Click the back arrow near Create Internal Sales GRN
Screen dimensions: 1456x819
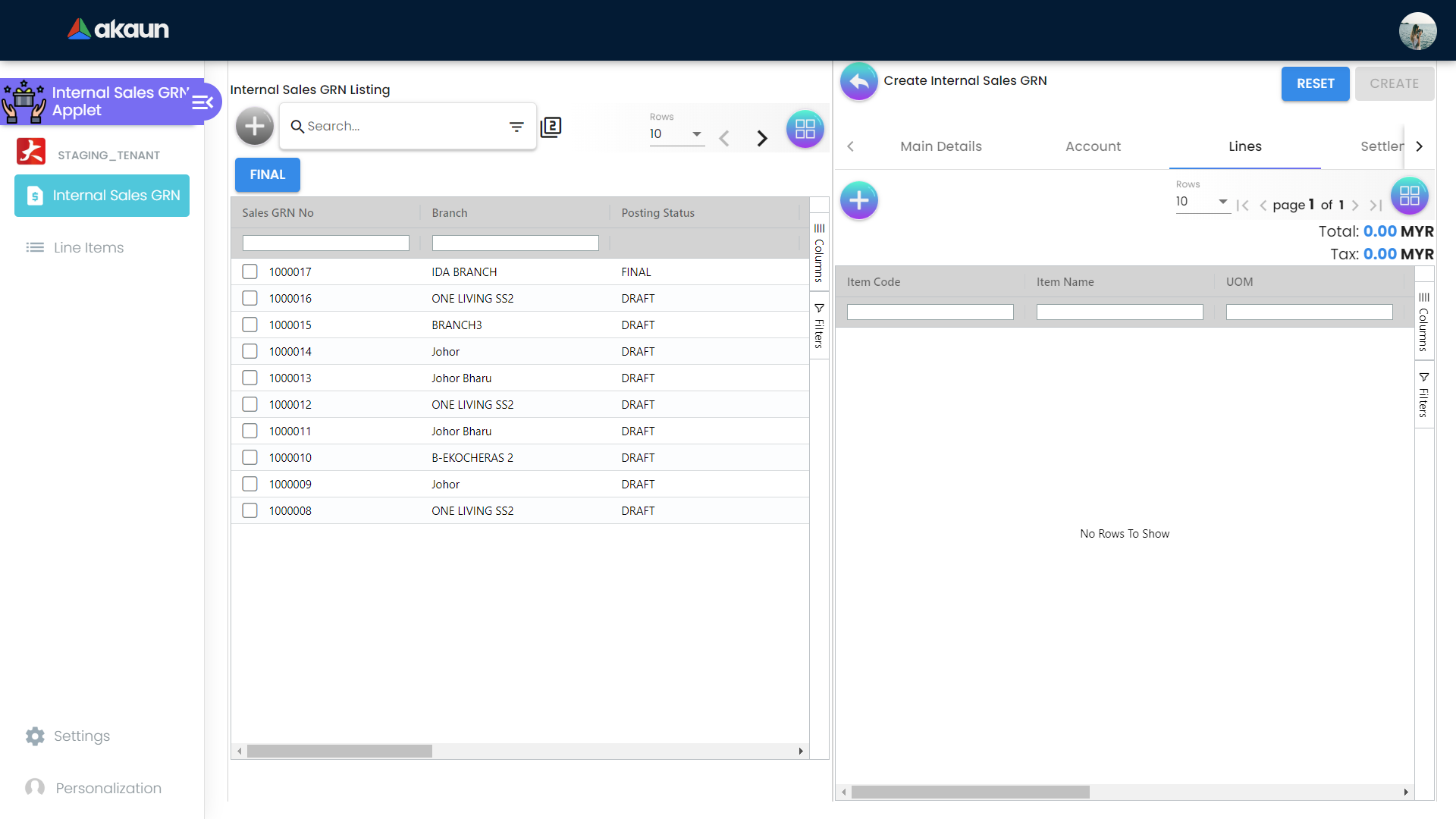click(x=859, y=81)
